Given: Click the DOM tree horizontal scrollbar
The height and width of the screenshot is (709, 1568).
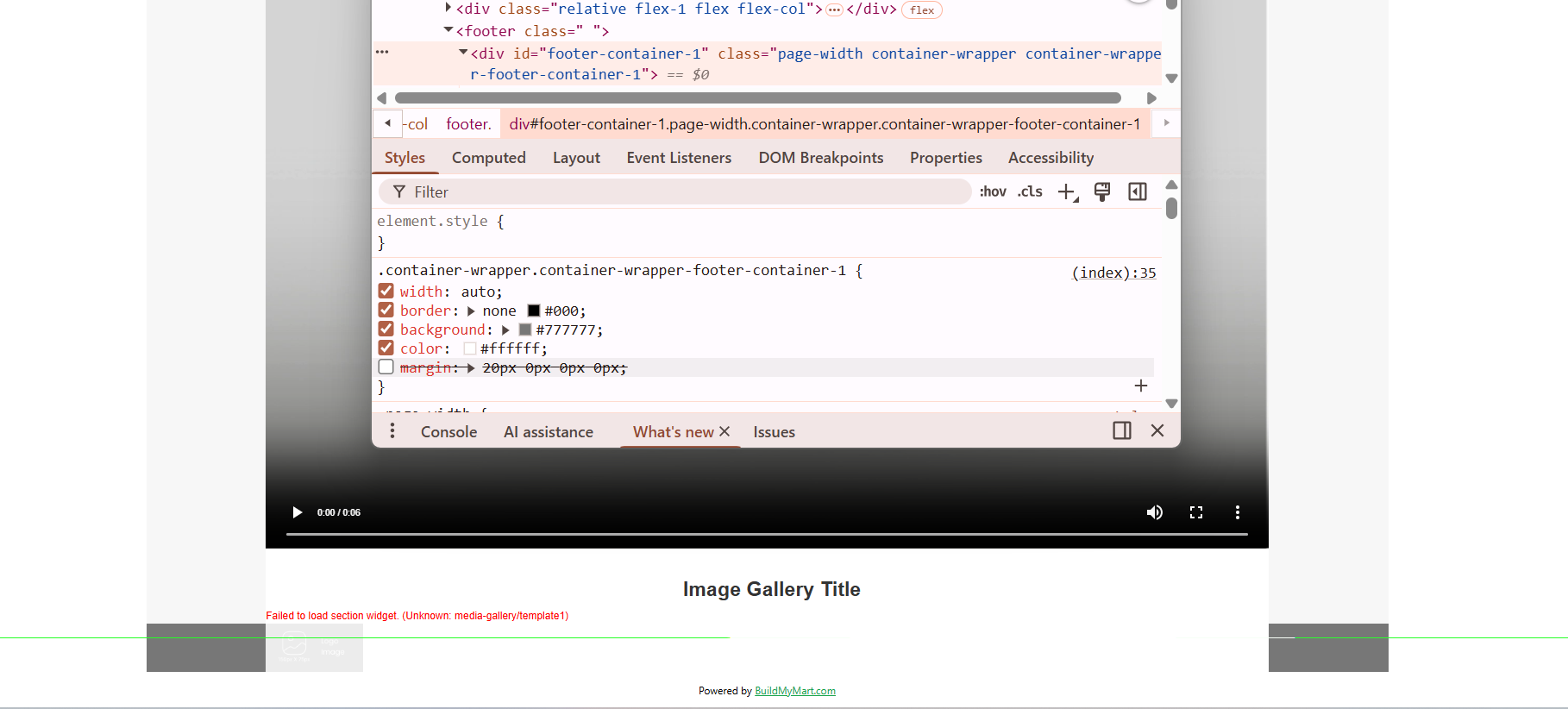Looking at the screenshot, I should 757,98.
